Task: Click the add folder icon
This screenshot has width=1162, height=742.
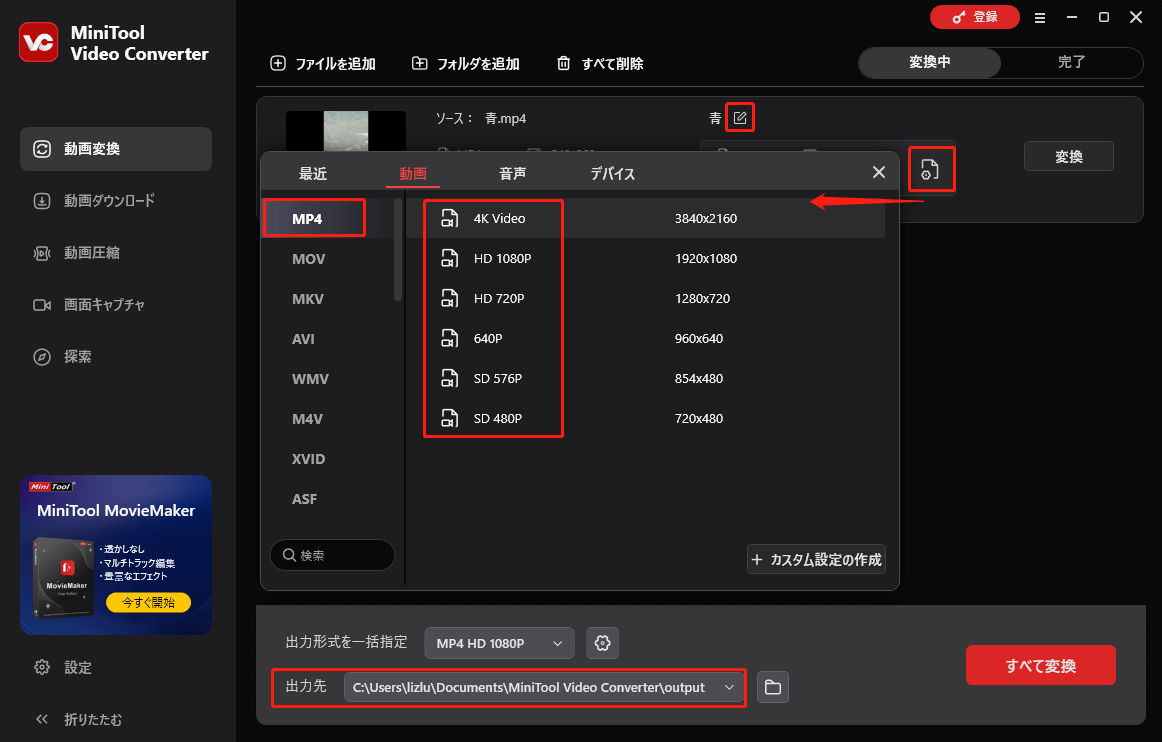Action: tap(419, 63)
